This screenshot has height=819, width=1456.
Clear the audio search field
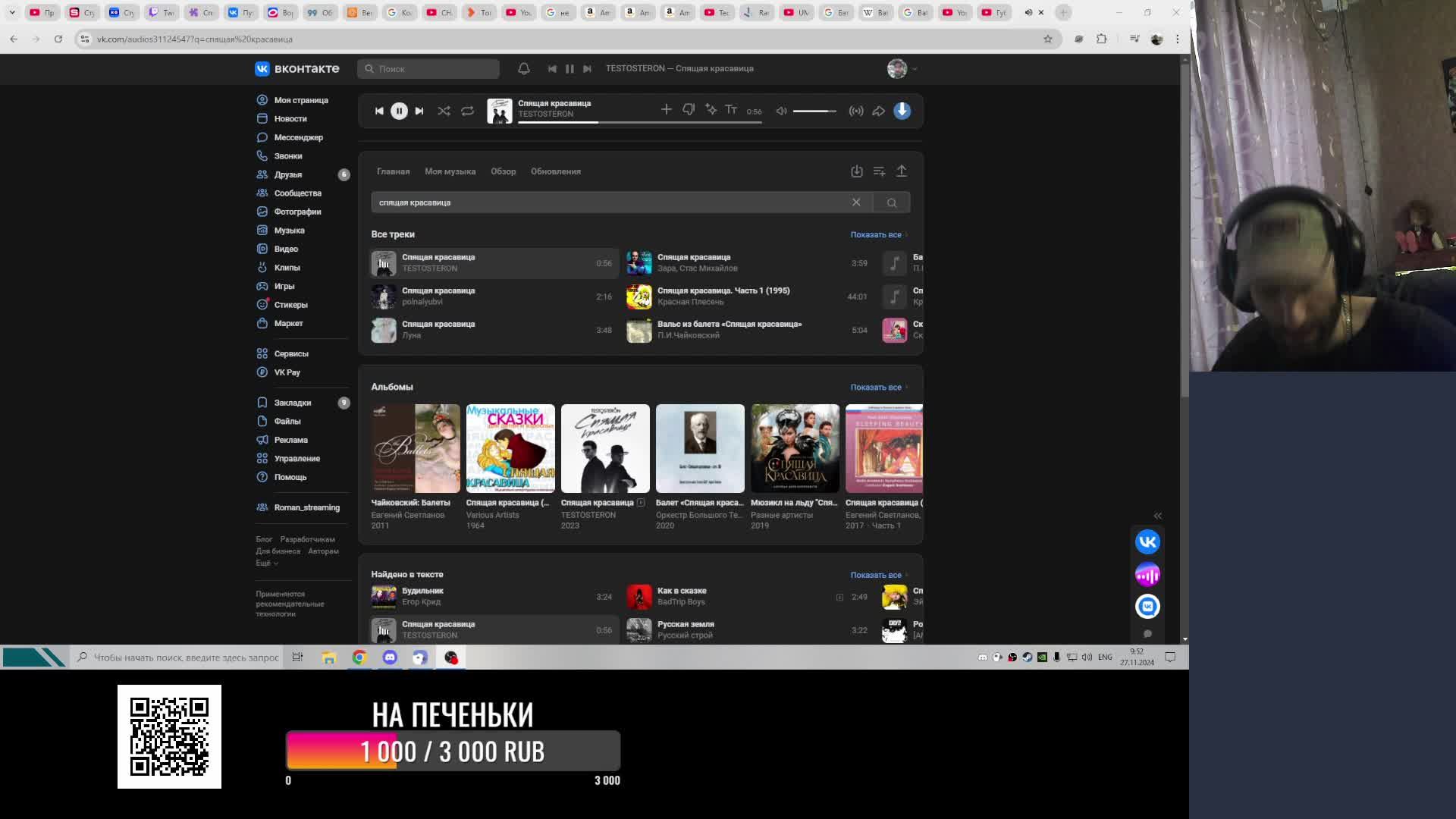pos(856,202)
